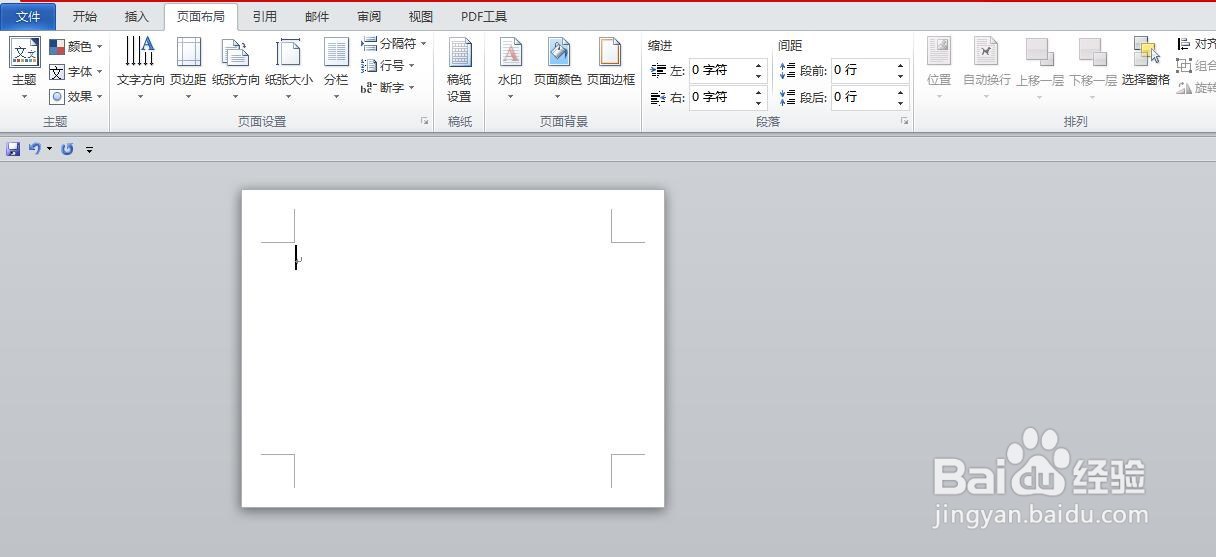Click the right indent 右 input field

pyautogui.click(x=720, y=97)
